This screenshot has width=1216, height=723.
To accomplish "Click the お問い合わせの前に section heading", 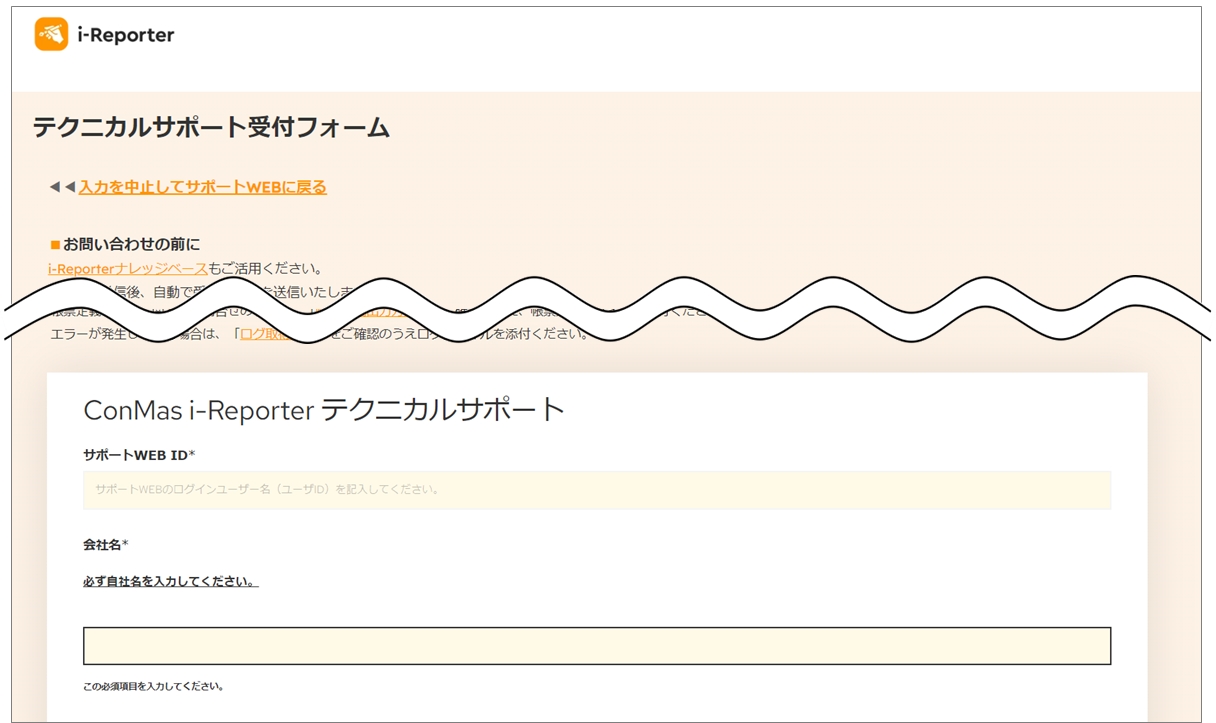I will coord(131,244).
